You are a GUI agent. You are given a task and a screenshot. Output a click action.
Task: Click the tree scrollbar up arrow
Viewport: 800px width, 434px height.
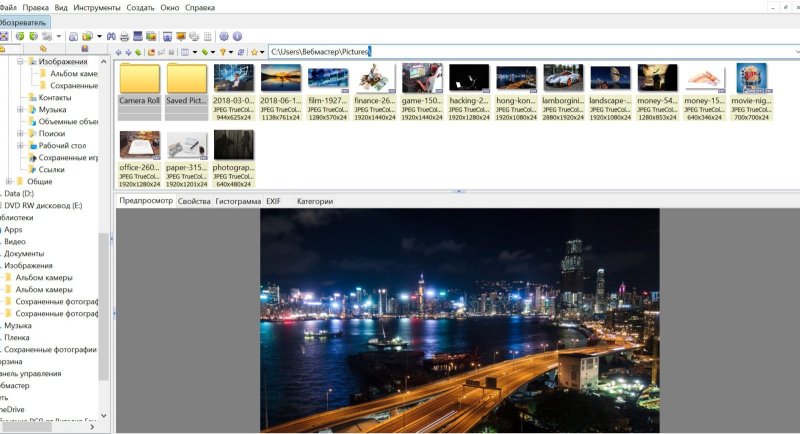coord(104,62)
